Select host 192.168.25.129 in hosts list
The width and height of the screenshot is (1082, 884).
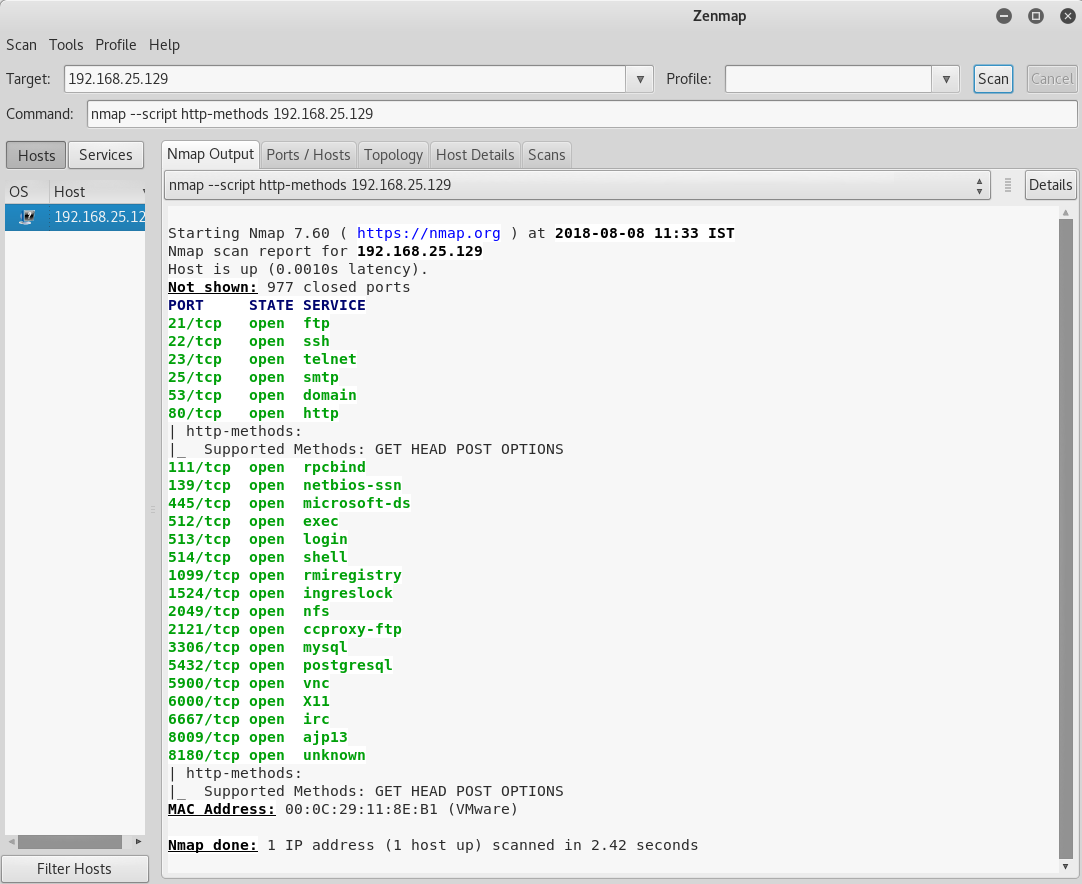[75, 217]
